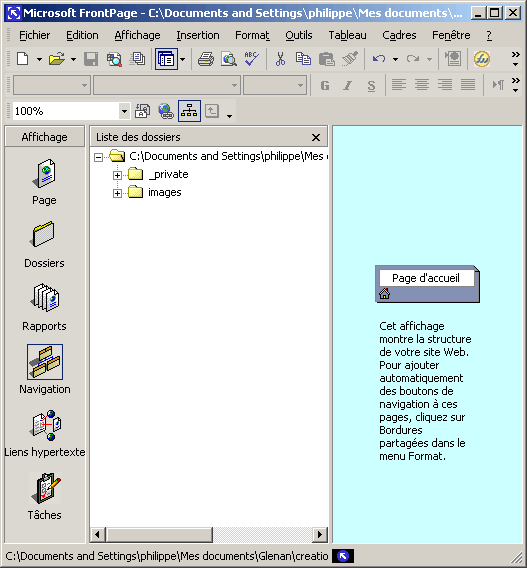
Task: Toggle Center alignment button
Action: click(422, 85)
